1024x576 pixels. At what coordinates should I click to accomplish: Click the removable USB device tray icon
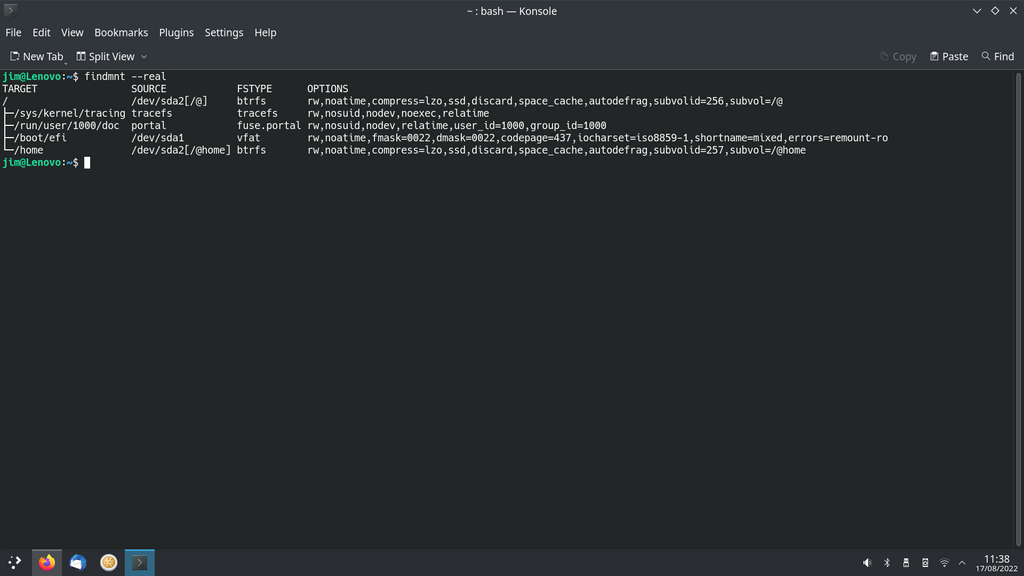pyautogui.click(x=906, y=563)
